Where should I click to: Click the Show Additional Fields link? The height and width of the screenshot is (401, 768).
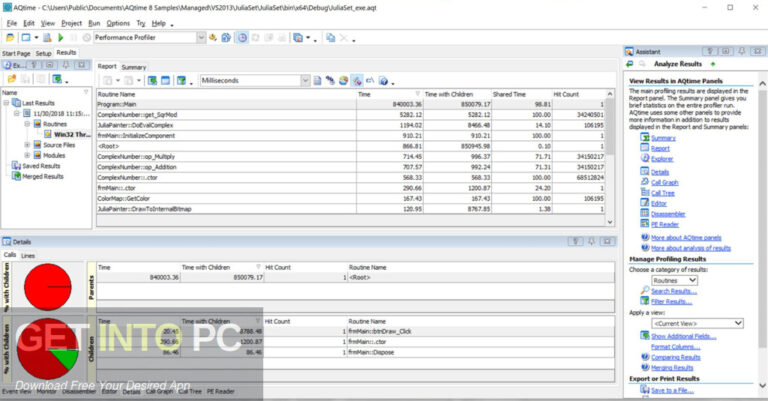pyautogui.click(x=684, y=336)
